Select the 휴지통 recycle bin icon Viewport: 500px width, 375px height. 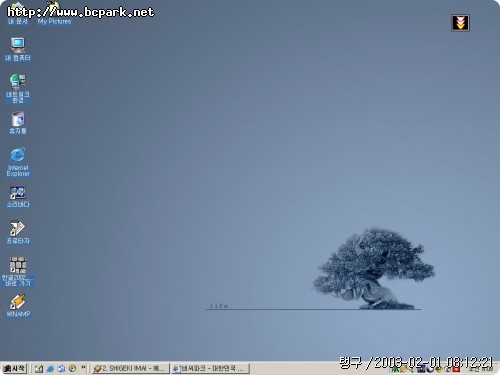[x=18, y=123]
